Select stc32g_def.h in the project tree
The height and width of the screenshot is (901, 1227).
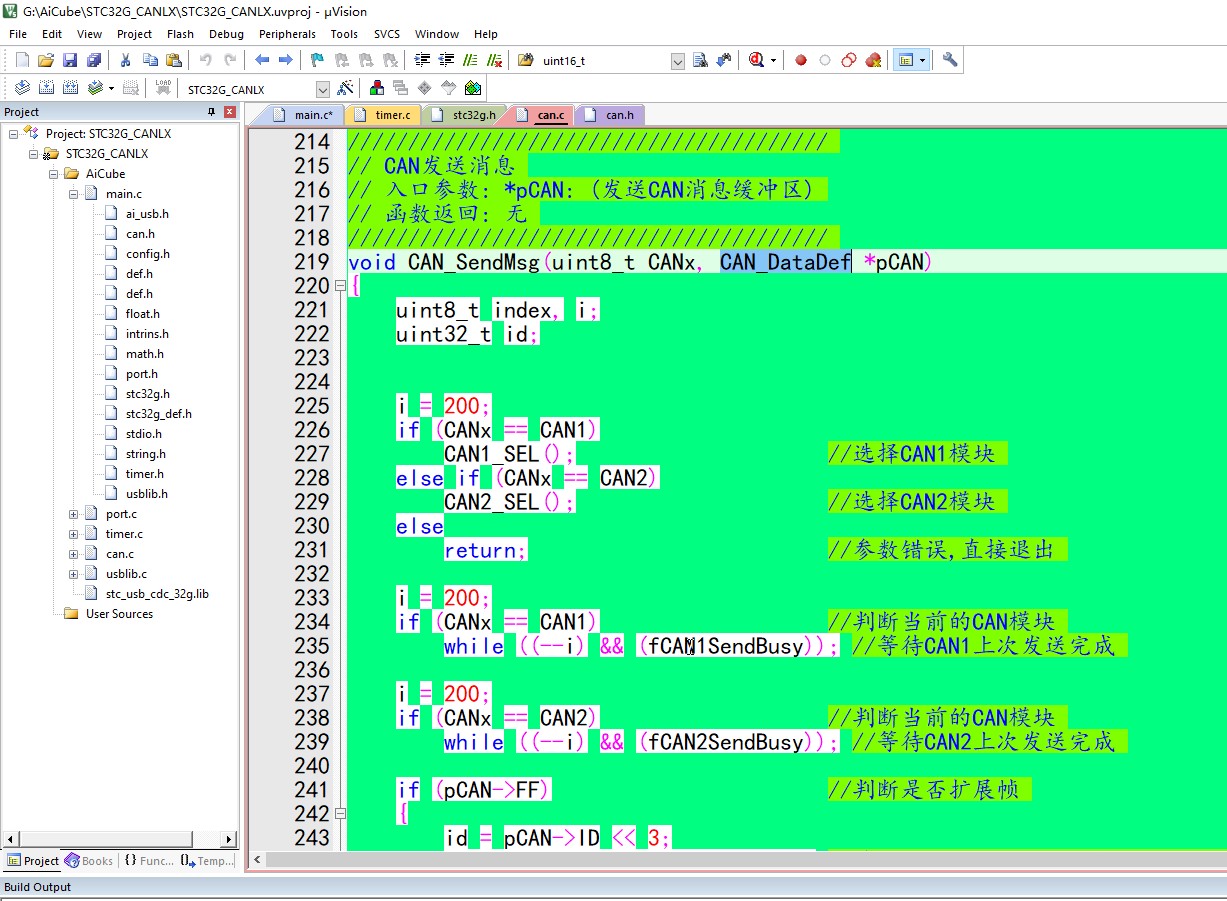158,414
